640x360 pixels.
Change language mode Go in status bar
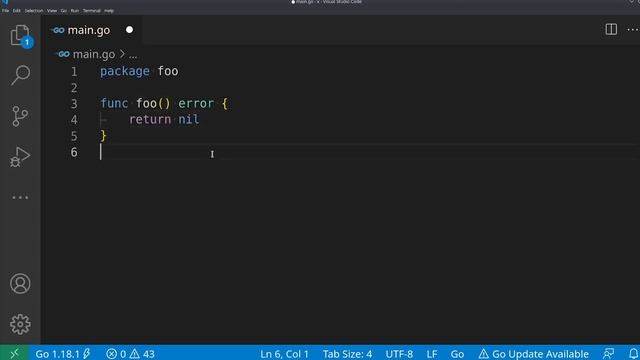click(x=457, y=354)
